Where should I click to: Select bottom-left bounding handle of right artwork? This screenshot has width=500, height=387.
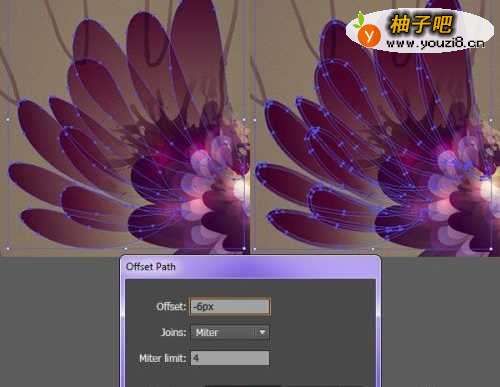(x=255, y=249)
